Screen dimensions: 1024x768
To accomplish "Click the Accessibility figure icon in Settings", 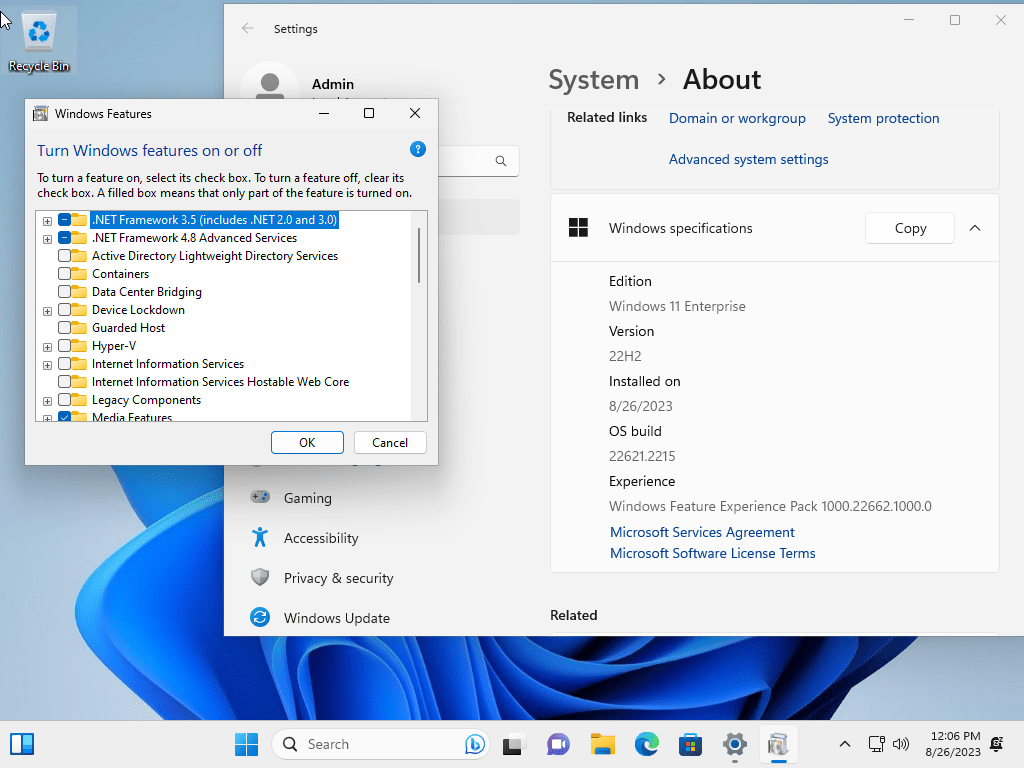I will pyautogui.click(x=260, y=537).
